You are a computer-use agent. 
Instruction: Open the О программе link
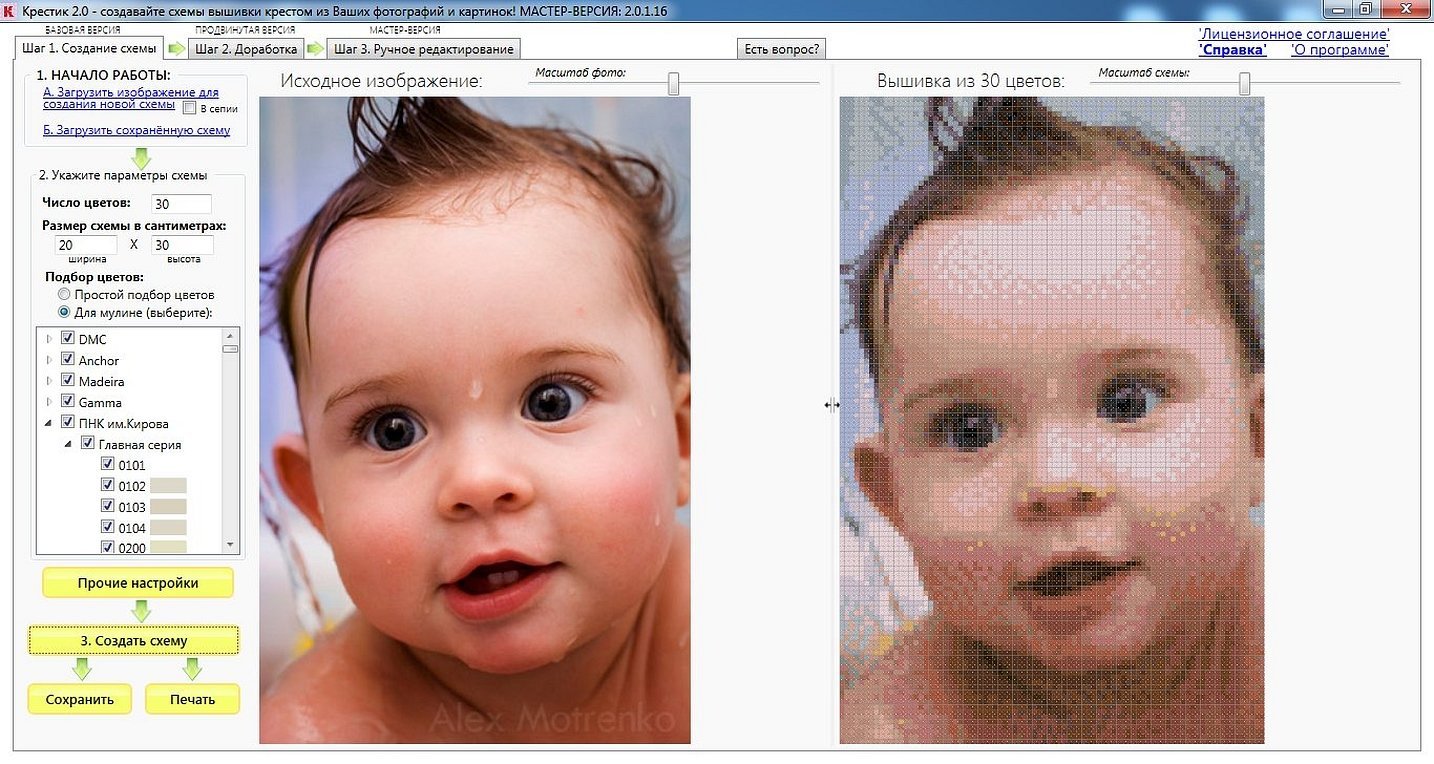click(1340, 50)
